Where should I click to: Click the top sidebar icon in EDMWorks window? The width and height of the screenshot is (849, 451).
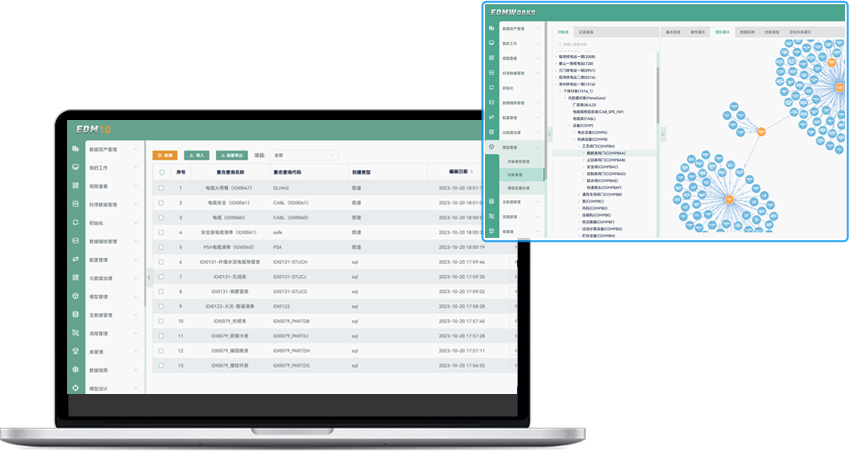(491, 28)
